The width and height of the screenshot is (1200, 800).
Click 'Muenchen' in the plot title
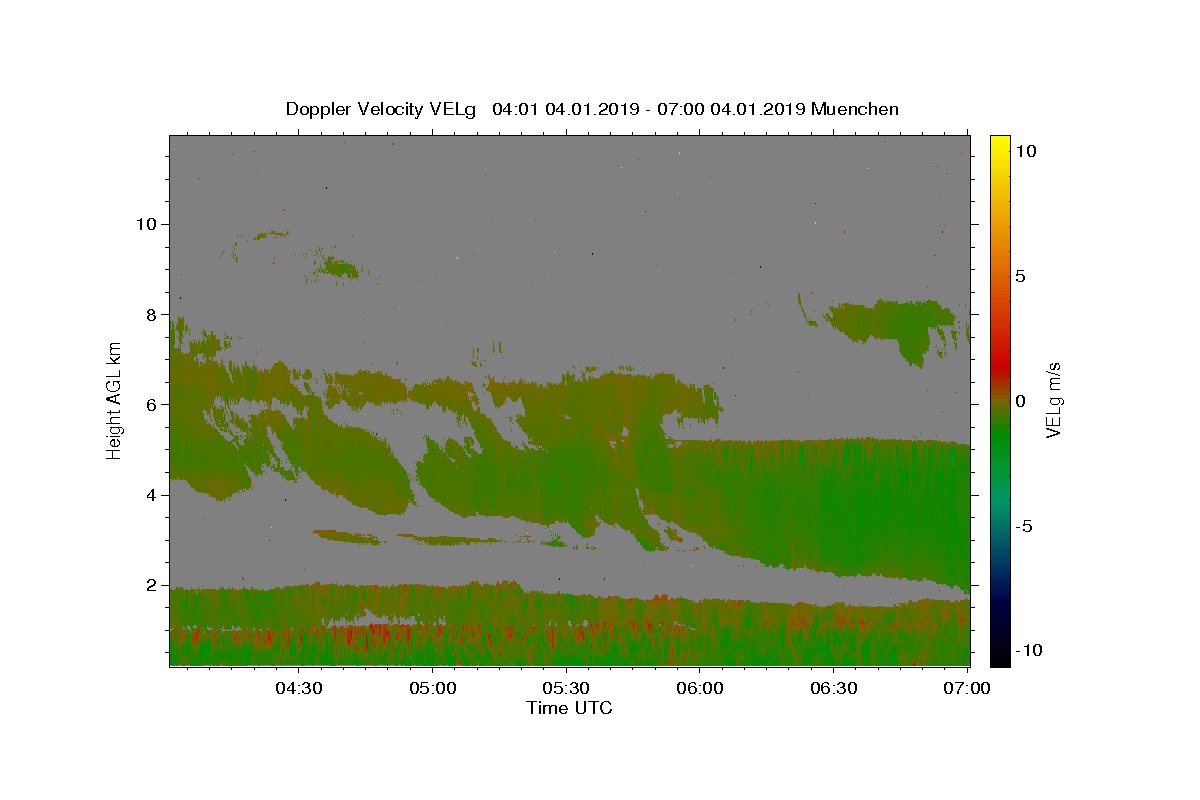coord(855,109)
